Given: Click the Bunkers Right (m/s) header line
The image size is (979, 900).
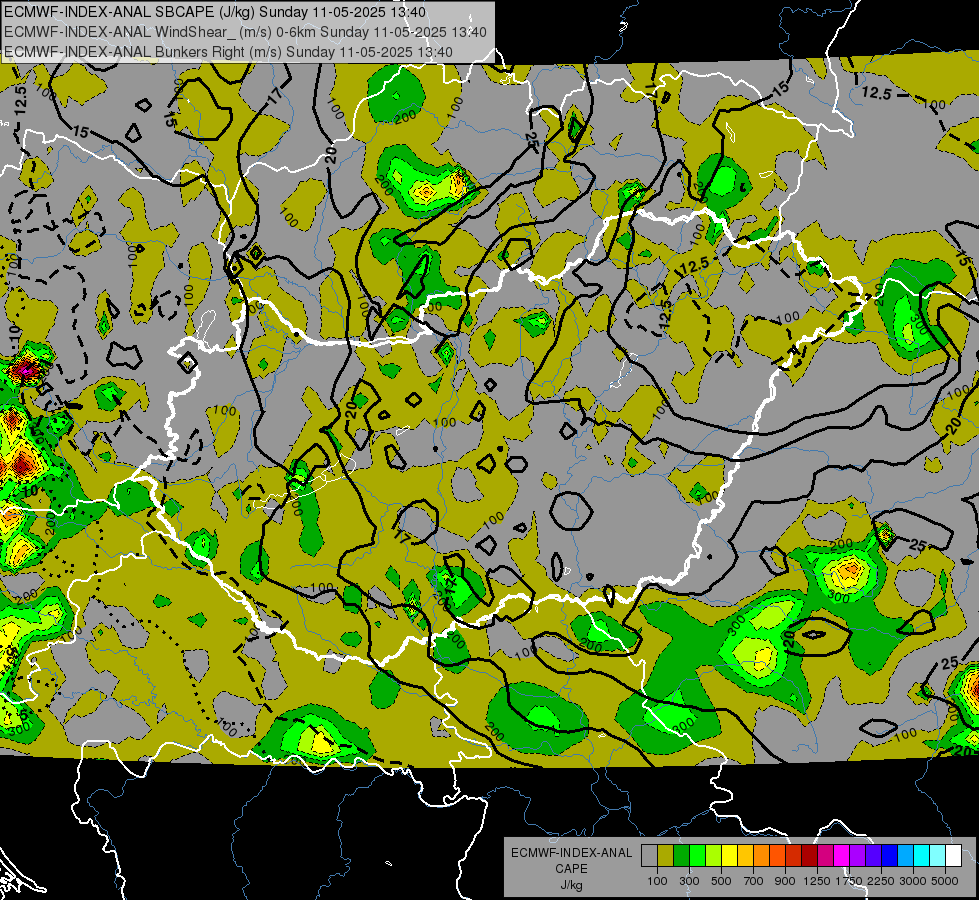Looking at the screenshot, I should (229, 52).
